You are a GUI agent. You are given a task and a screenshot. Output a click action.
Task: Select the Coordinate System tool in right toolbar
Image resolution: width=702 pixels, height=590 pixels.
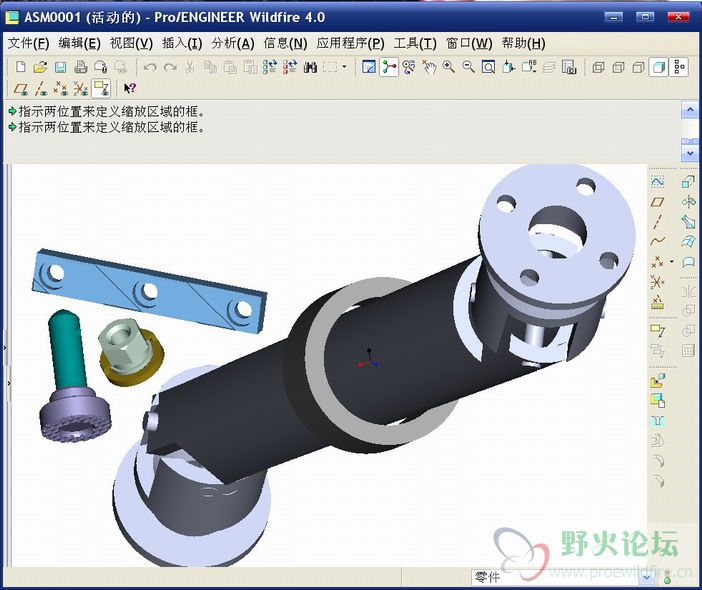pos(657,282)
